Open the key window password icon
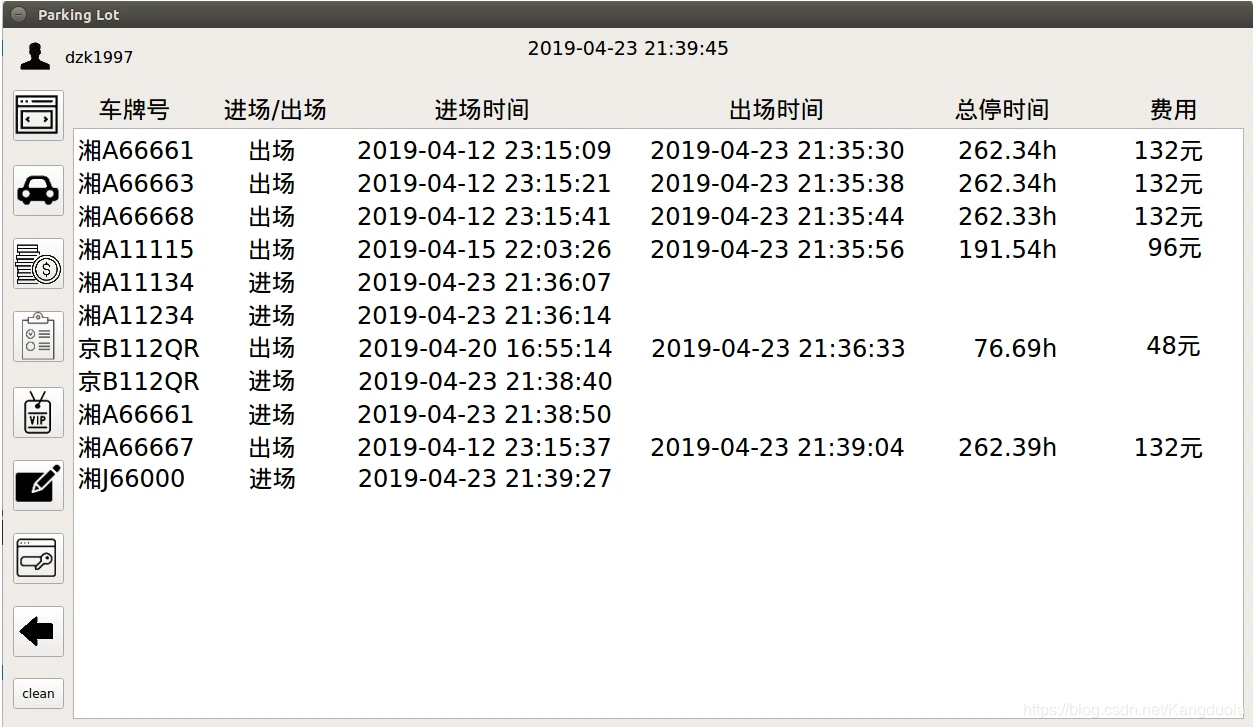 (38, 558)
